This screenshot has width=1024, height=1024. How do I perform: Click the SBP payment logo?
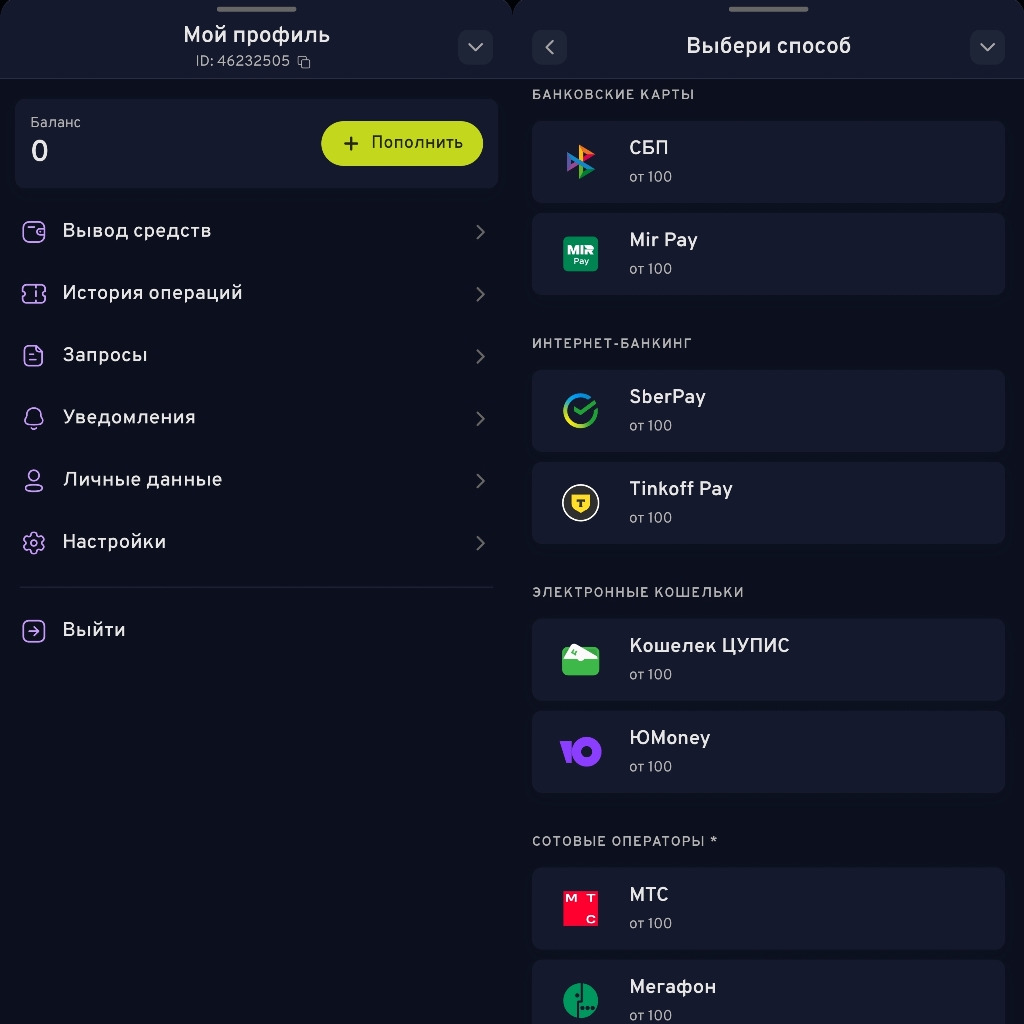pos(581,162)
